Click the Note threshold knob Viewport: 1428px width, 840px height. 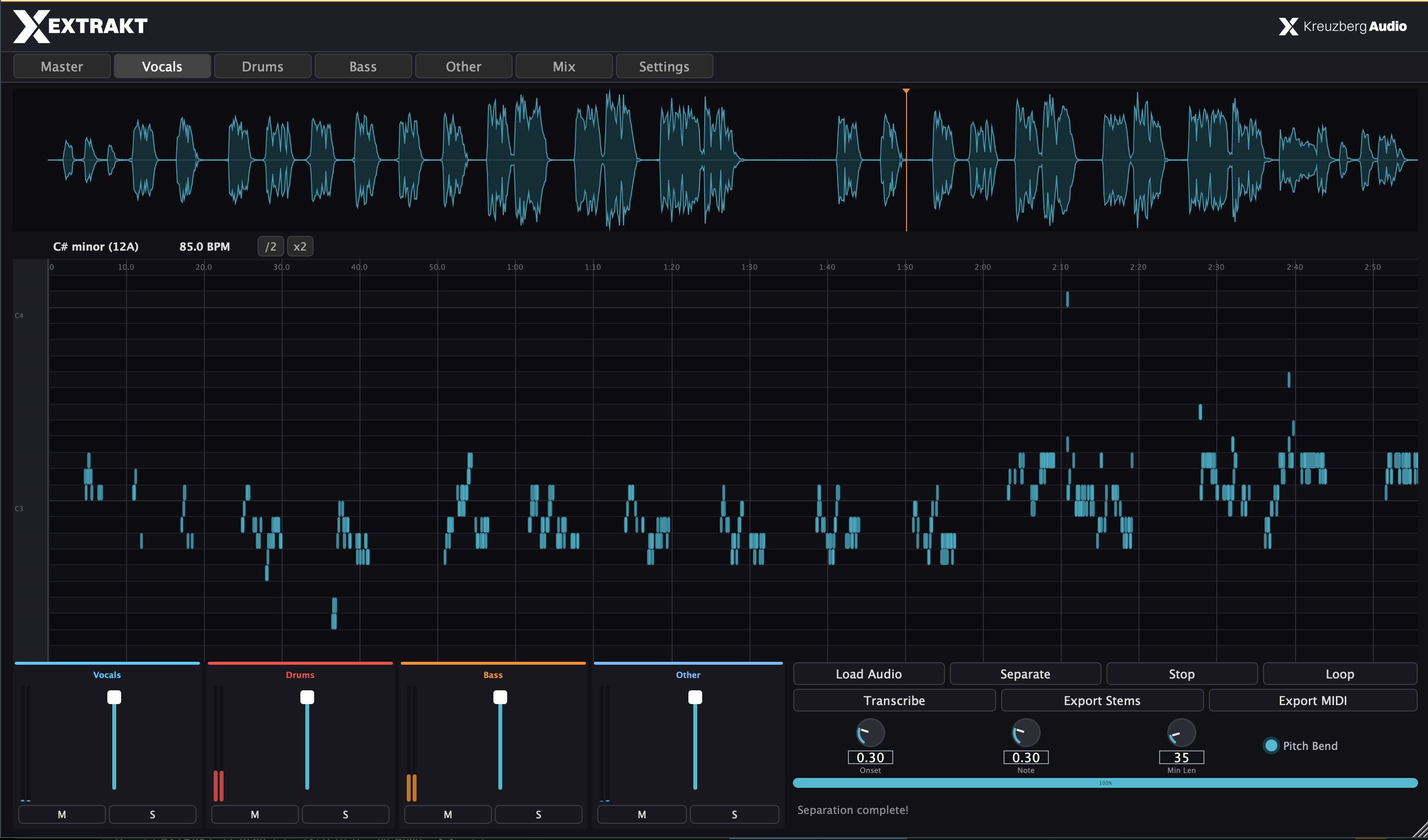1026,733
